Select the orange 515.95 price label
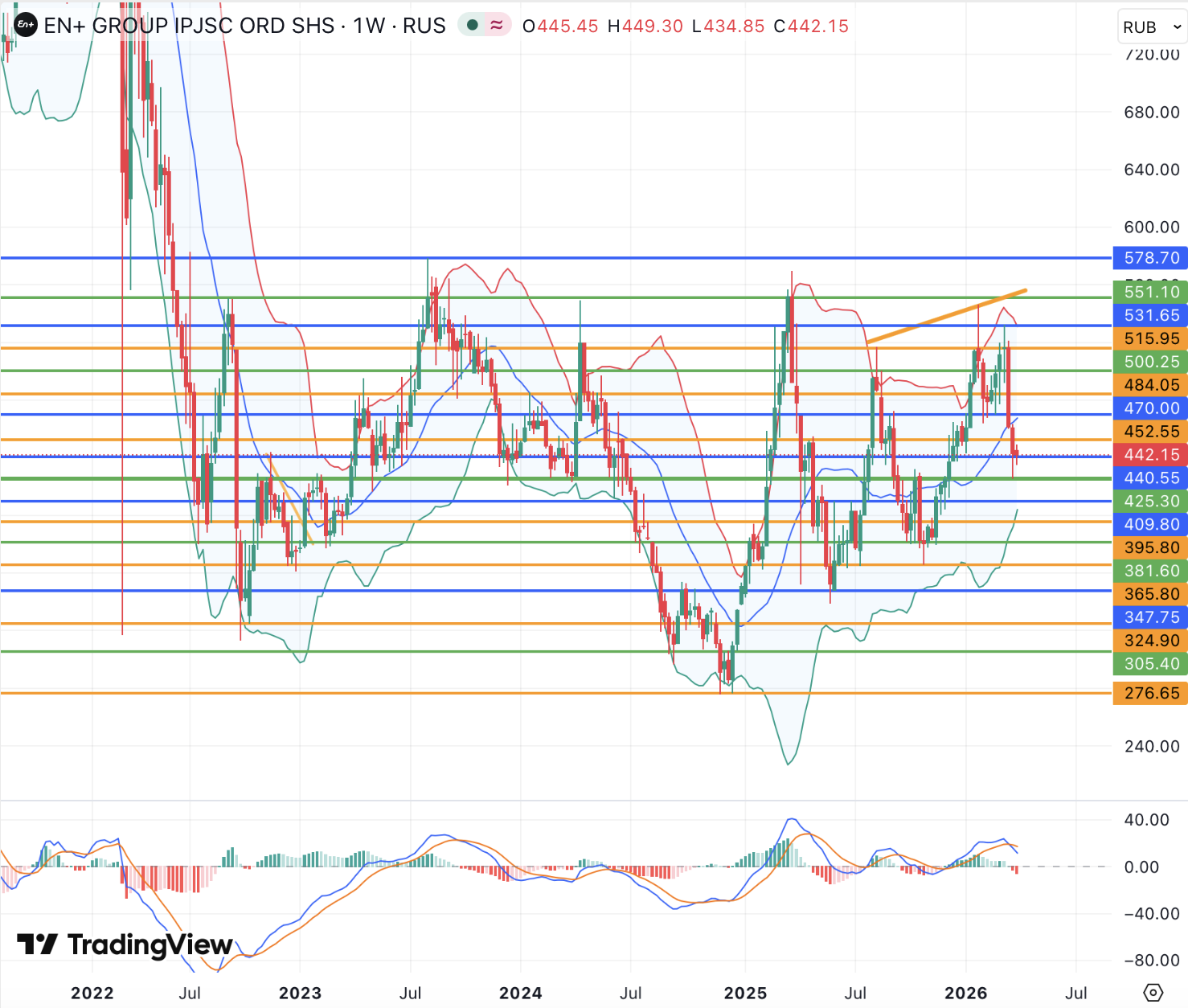 (x=1151, y=338)
